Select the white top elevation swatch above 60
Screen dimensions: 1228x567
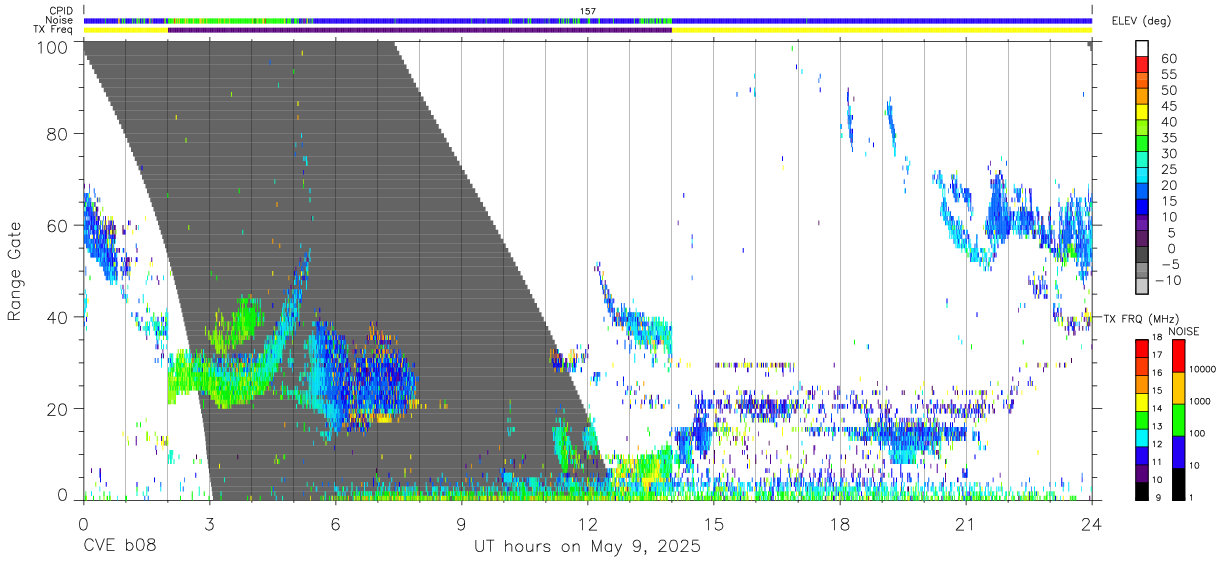1142,49
